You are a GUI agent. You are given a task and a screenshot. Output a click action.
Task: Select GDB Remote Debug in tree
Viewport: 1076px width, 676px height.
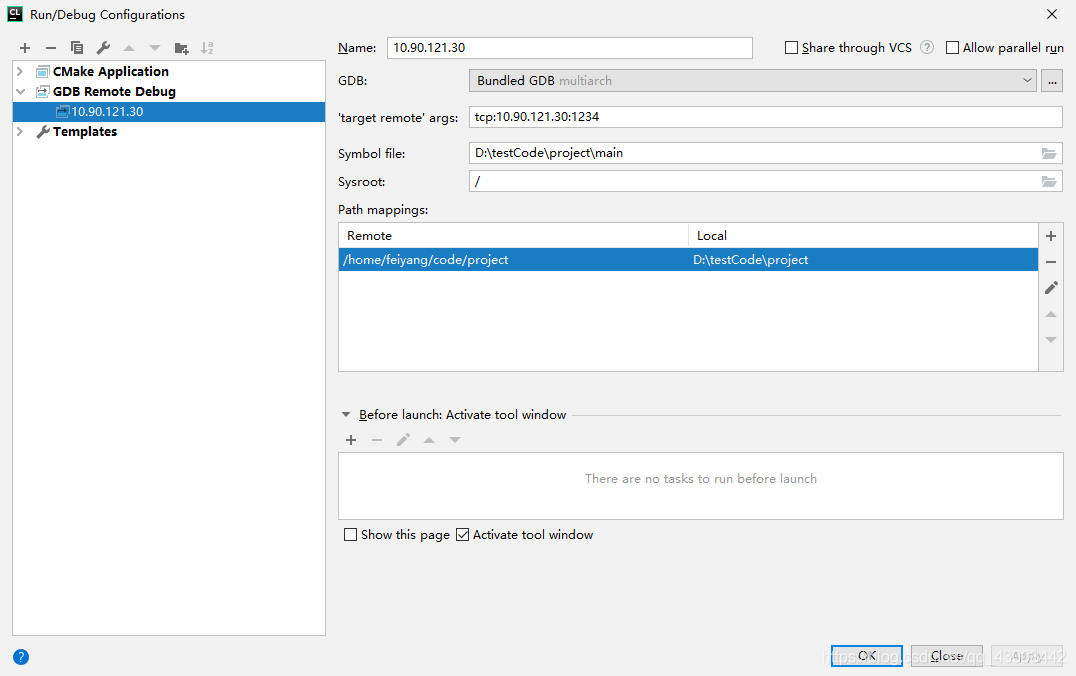point(114,91)
